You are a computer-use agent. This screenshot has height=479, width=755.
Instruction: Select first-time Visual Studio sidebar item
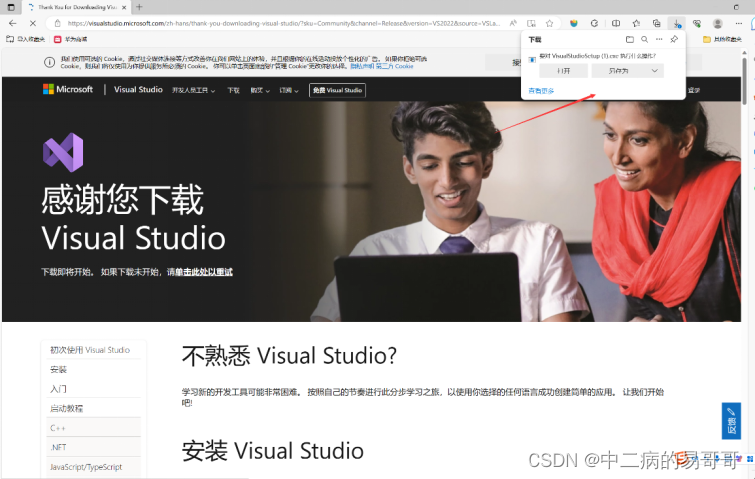point(90,350)
